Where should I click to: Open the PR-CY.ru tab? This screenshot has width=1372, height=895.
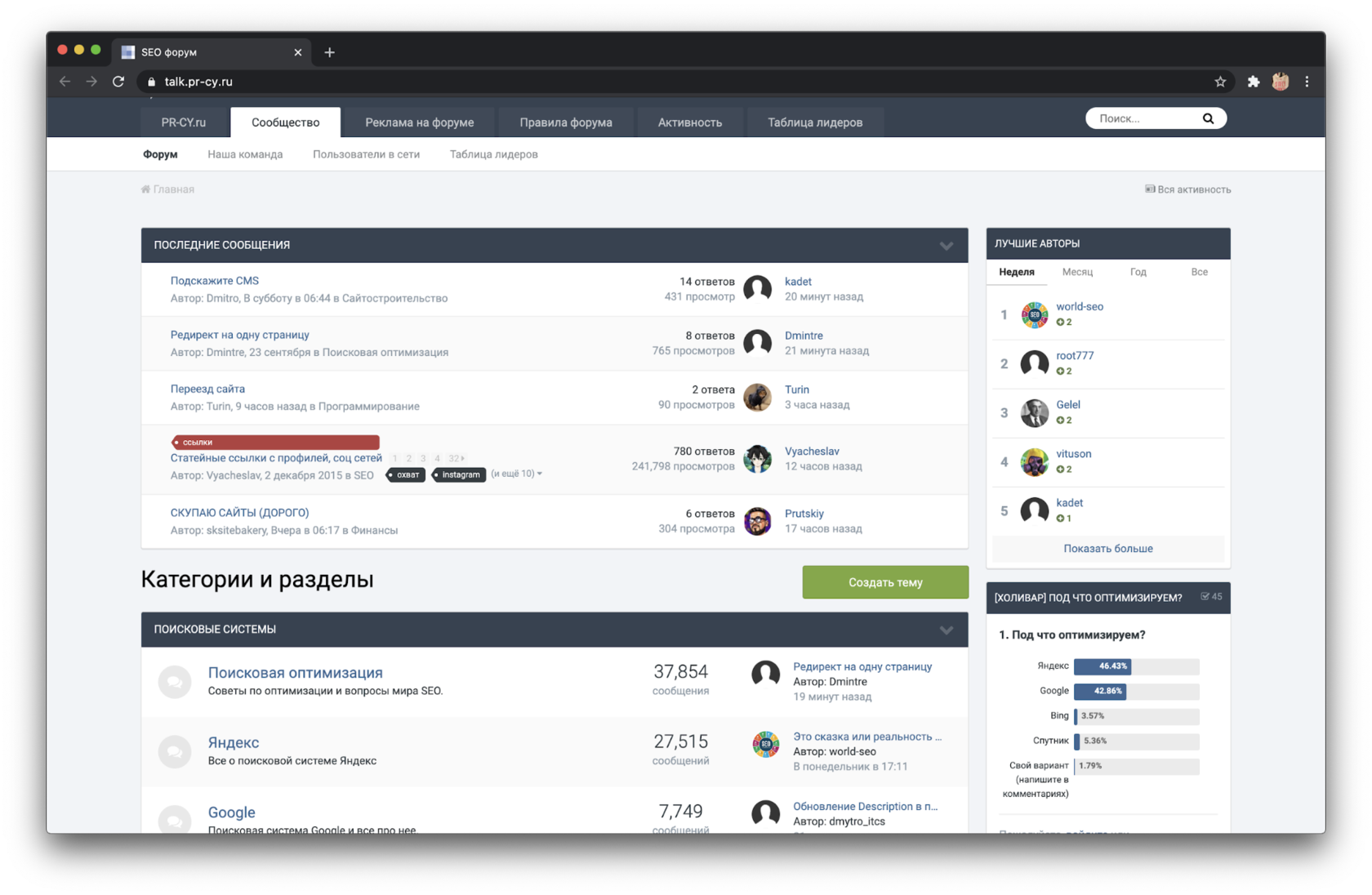(184, 122)
